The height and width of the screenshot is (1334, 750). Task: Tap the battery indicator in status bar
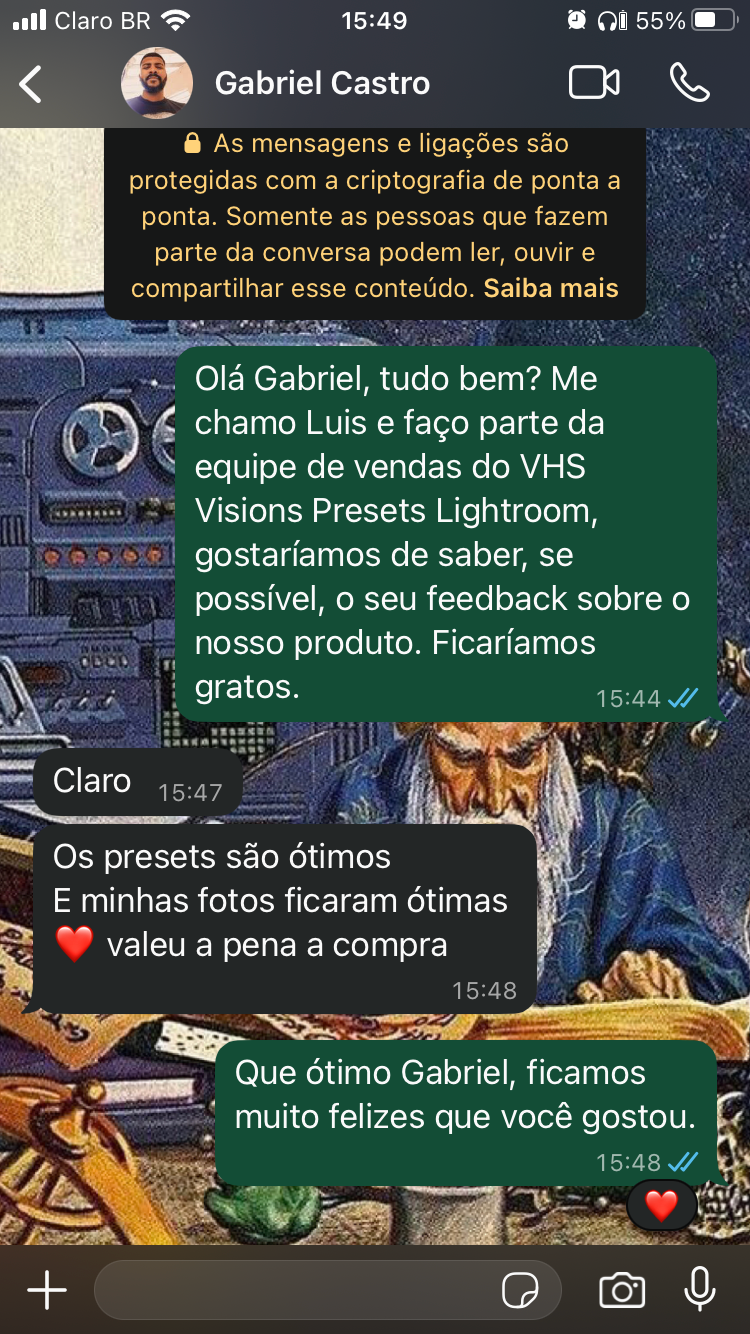pyautogui.click(x=714, y=20)
